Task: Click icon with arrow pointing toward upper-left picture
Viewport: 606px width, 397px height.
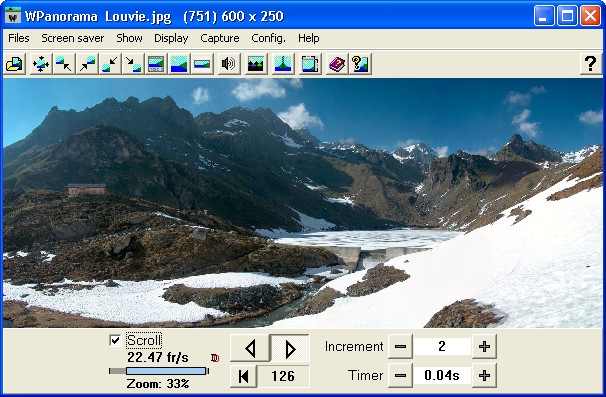Action: pos(64,64)
